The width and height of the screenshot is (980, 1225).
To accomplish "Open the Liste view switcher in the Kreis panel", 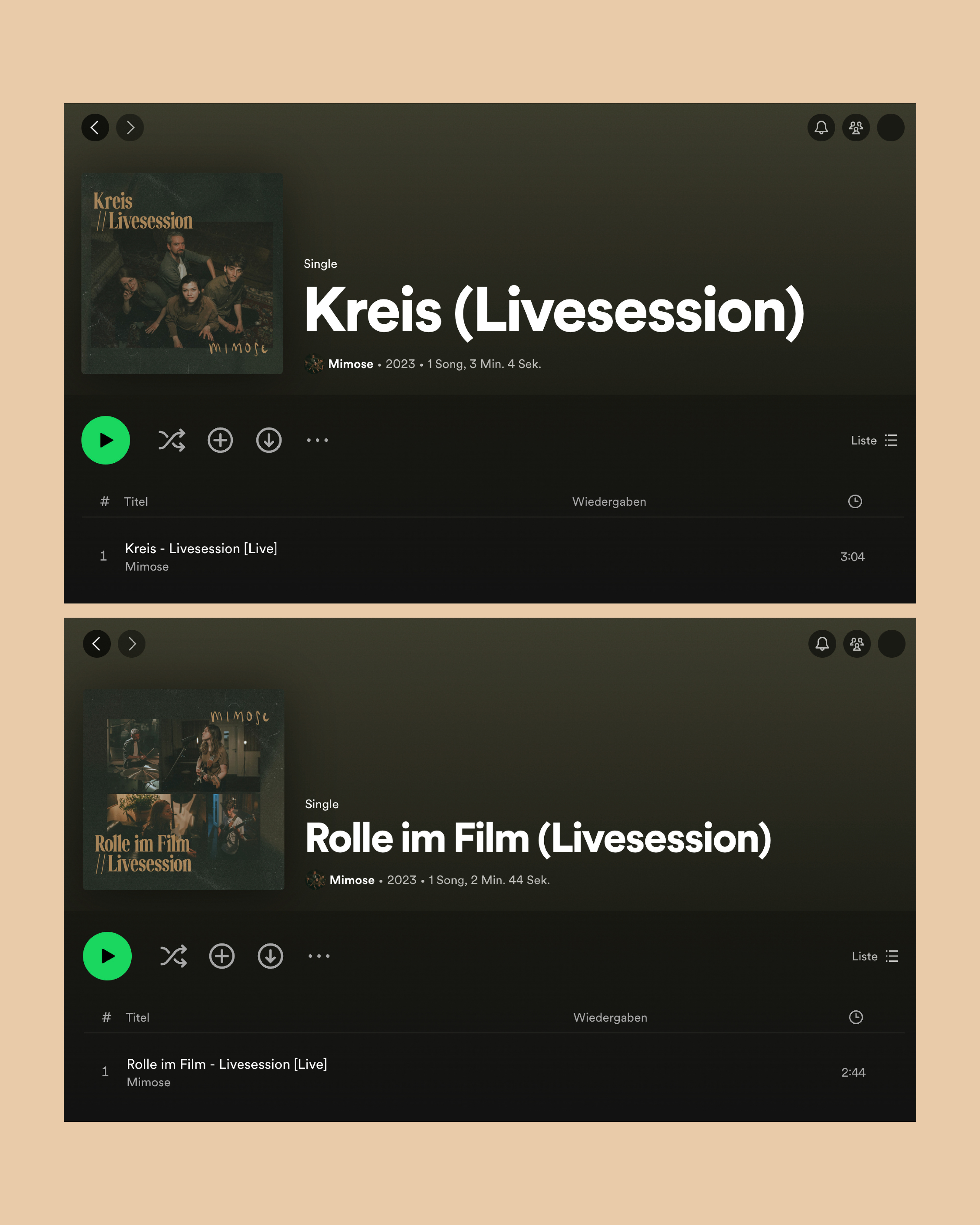I will pyautogui.click(x=874, y=440).
